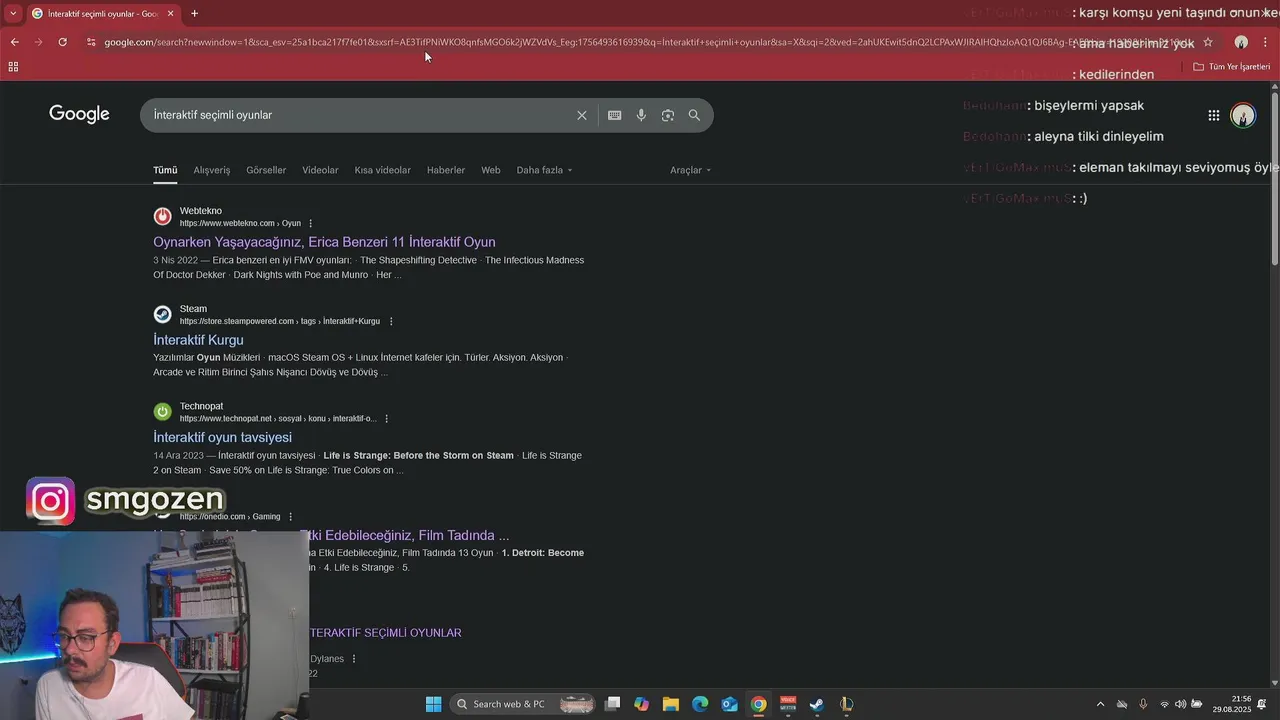Open more options for the Webtekno result
1280x720 pixels.
point(311,224)
